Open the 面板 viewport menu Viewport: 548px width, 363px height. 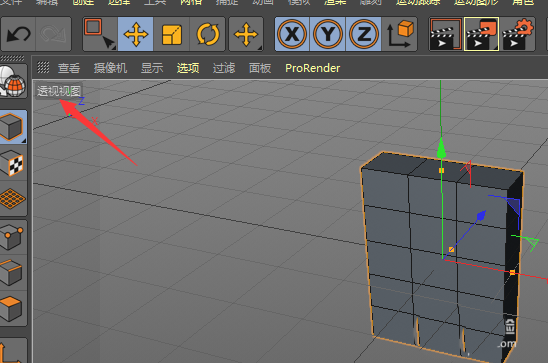pos(260,68)
